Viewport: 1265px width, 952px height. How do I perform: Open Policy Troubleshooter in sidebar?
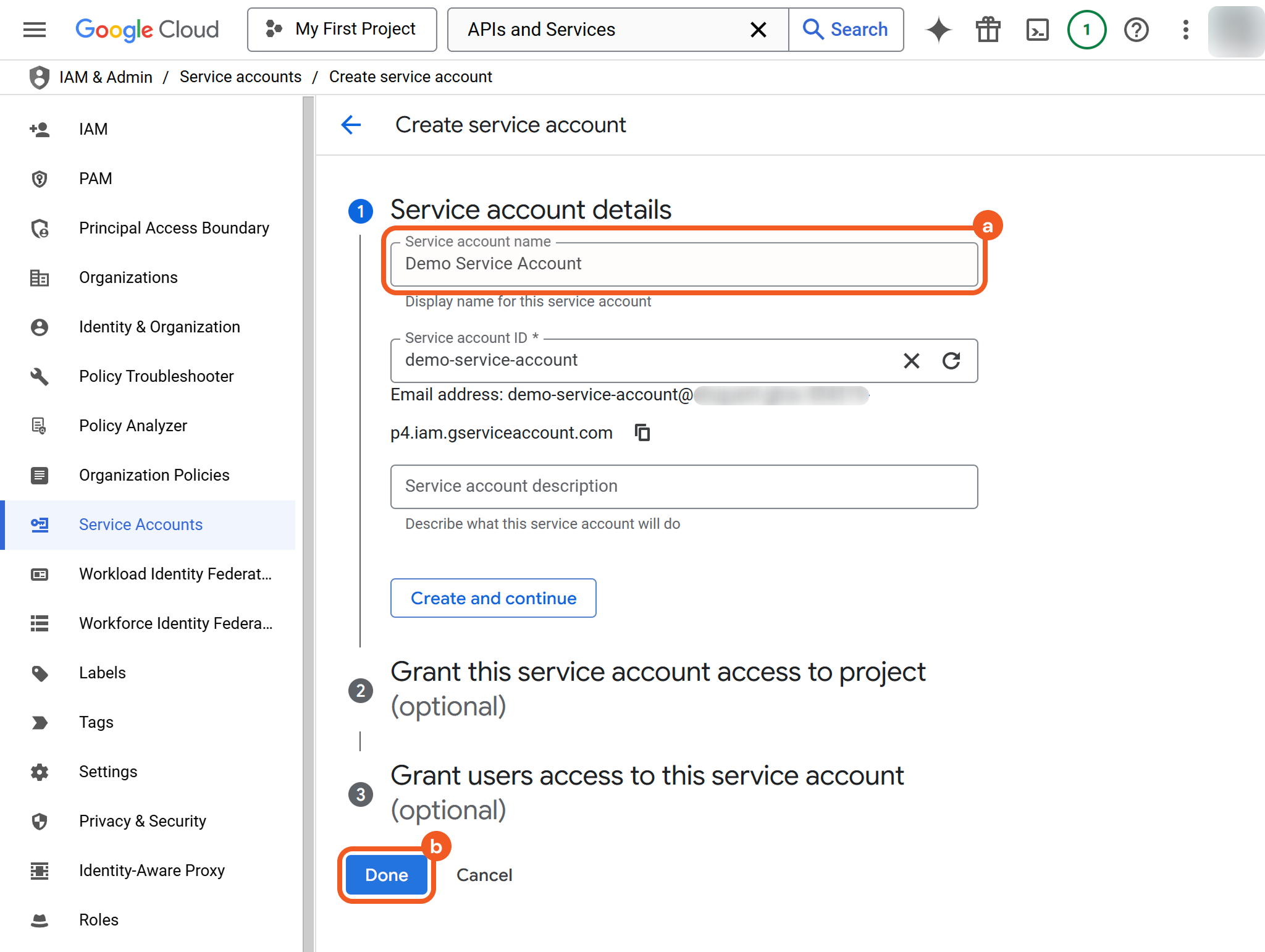[156, 376]
